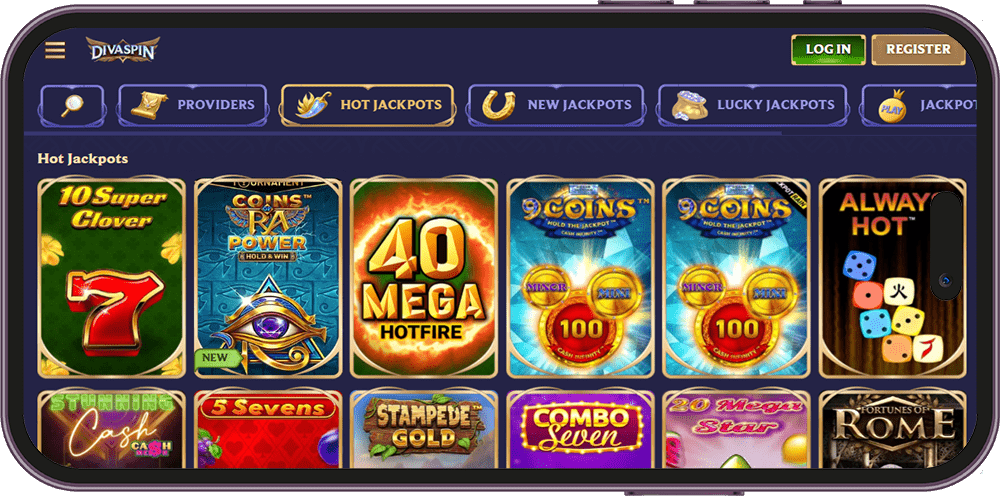This screenshot has height=496, width=1000.
Task: Launch Coins of Ra Power game
Action: (268, 277)
